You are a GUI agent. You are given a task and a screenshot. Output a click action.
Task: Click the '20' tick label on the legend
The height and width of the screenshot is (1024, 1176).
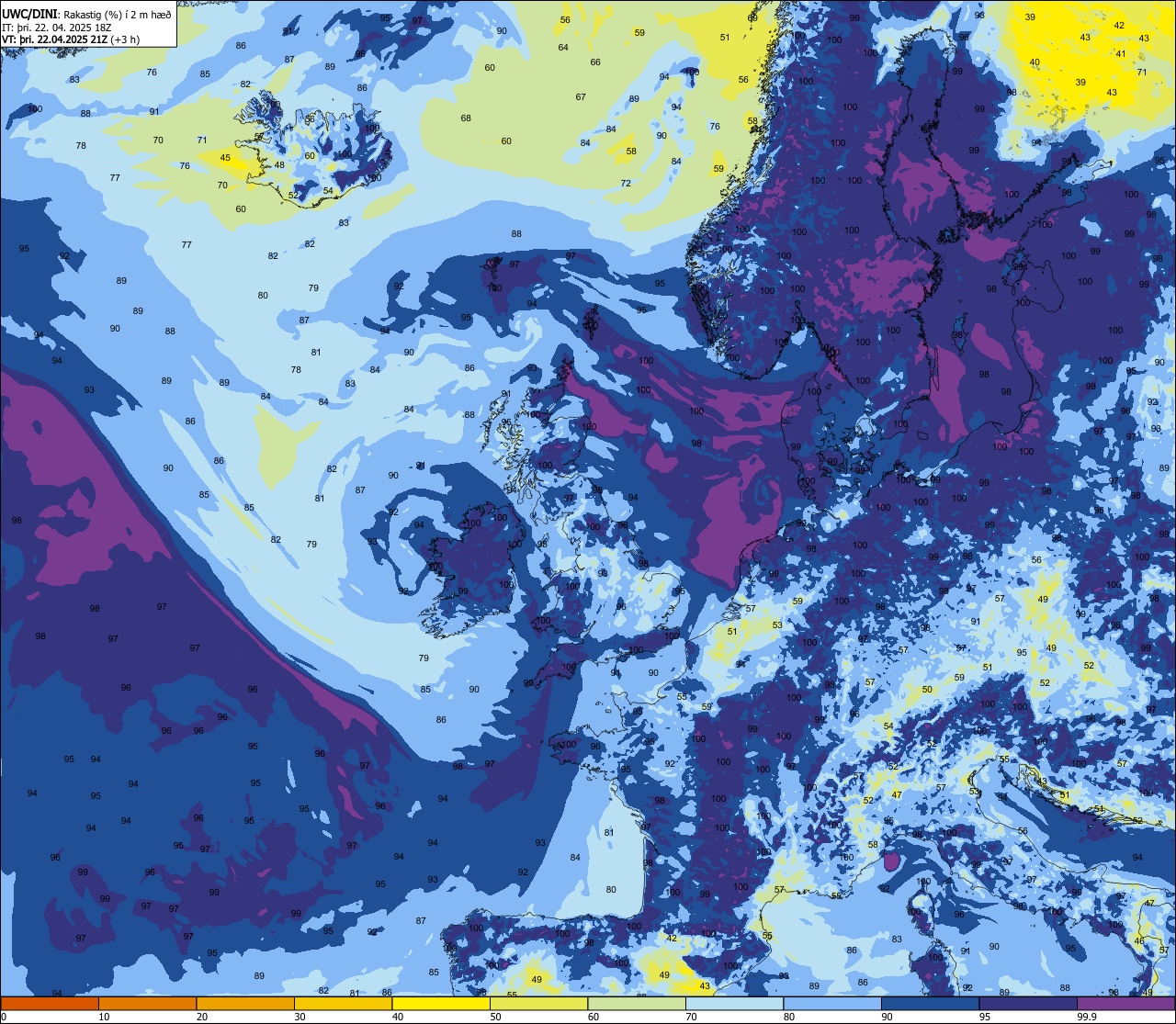pos(202,1017)
